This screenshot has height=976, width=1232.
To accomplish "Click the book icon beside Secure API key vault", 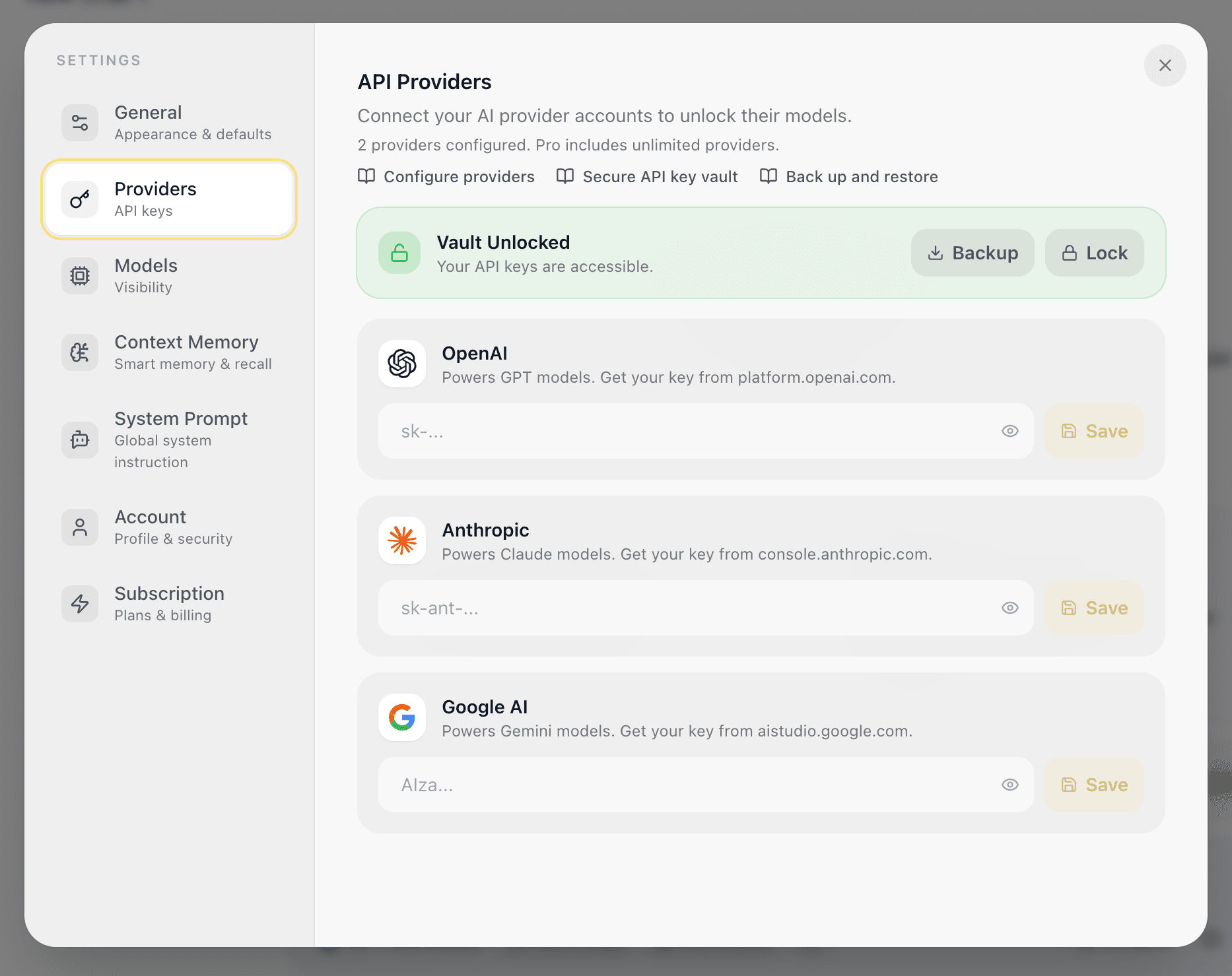I will coord(565,176).
